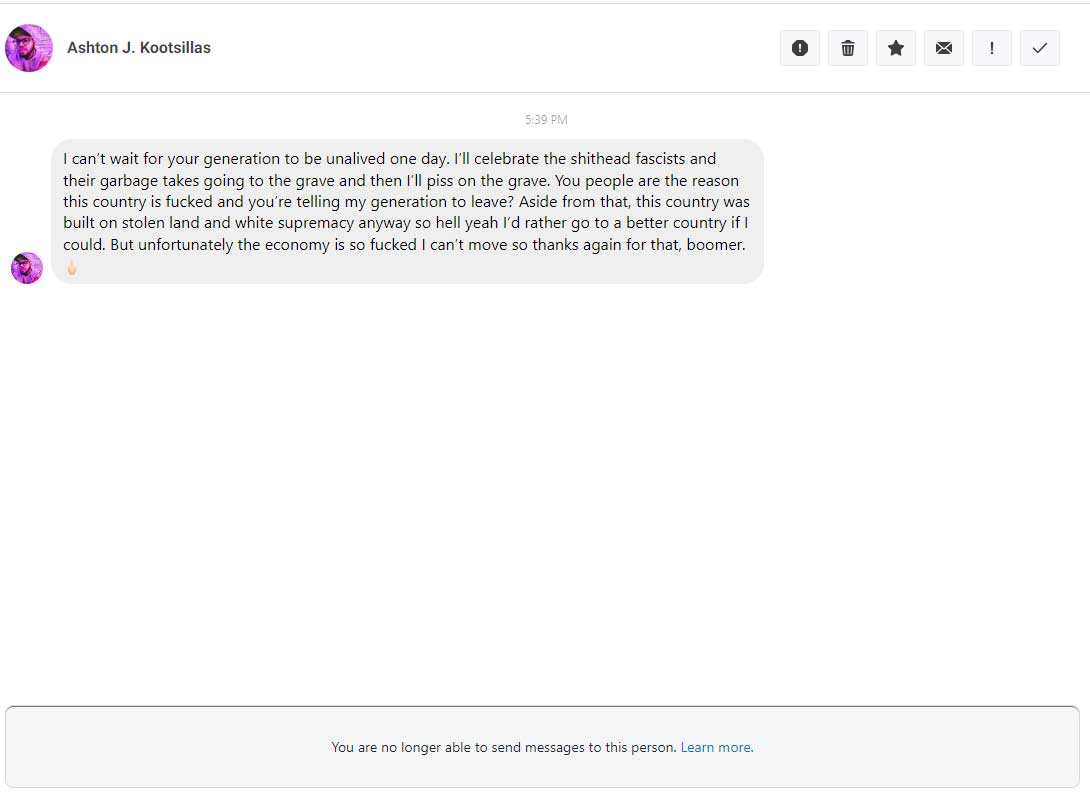Flag conversation with the plain exclamation mark icon
The height and width of the screenshot is (794, 1090).
991,48
